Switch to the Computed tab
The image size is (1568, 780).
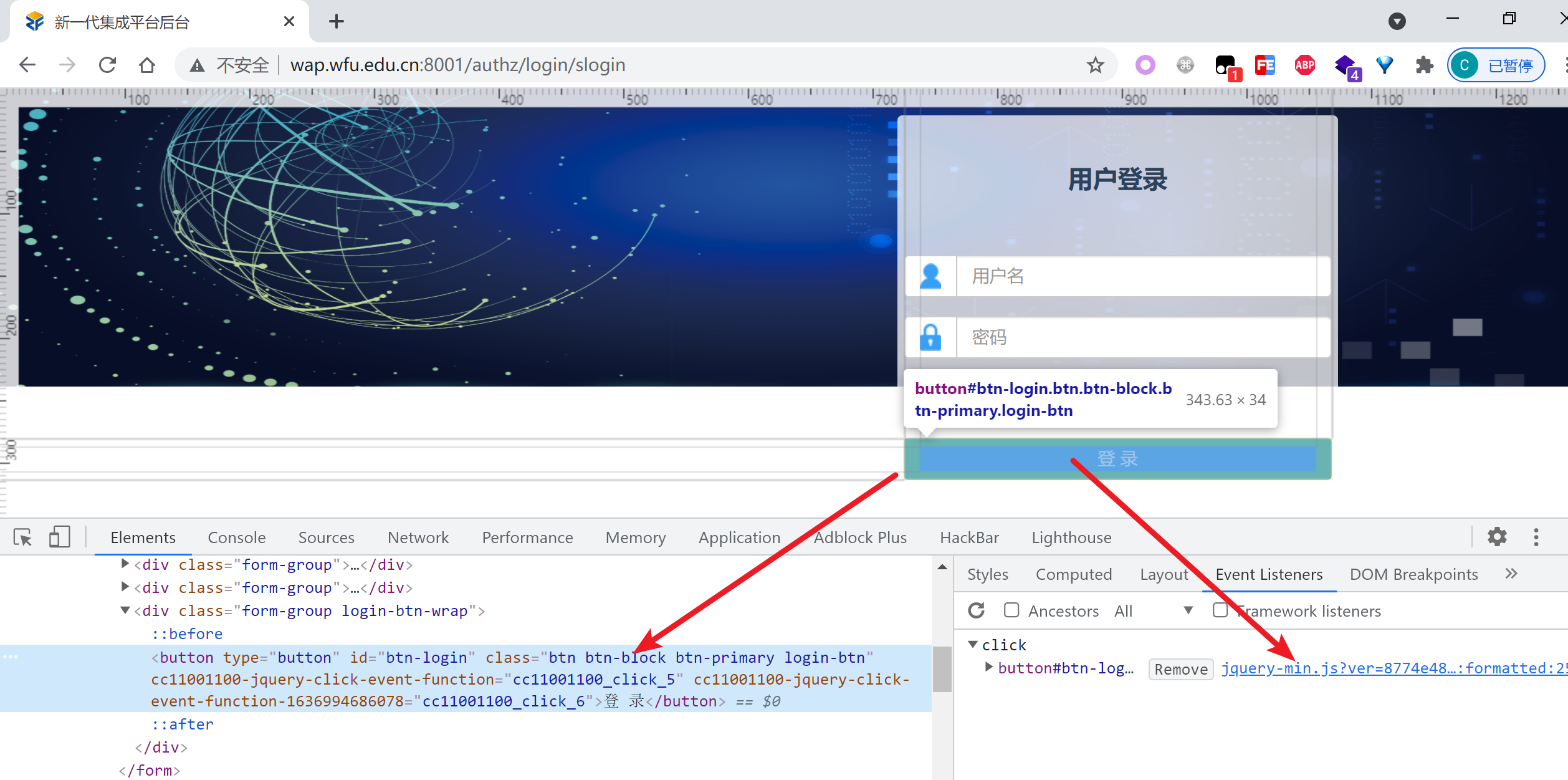pos(1073,574)
